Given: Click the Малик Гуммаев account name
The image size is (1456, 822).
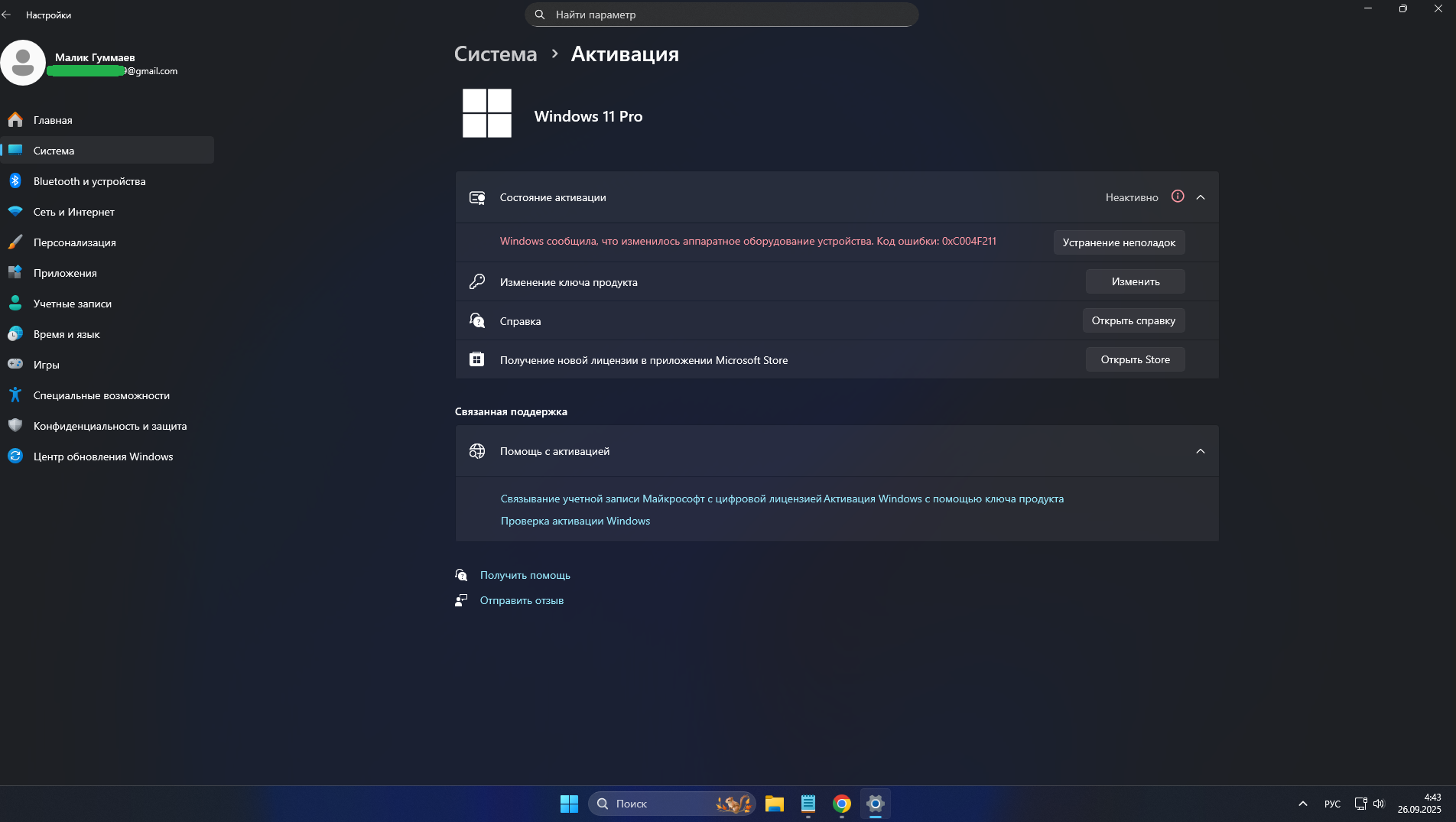Looking at the screenshot, I should click(x=95, y=57).
